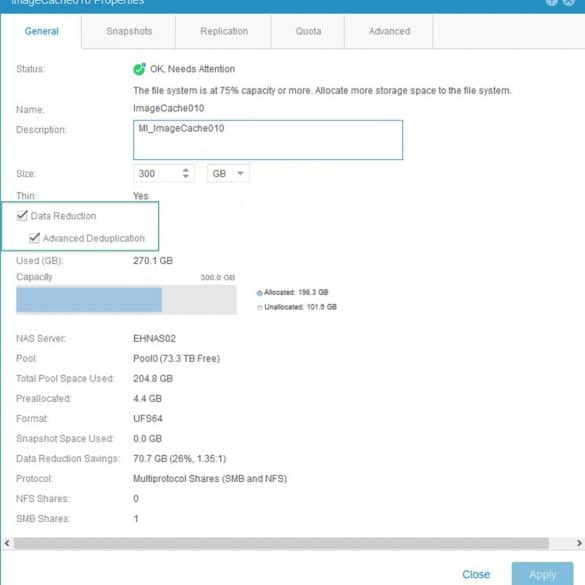Screen dimensions: 585x585
Task: Toggle the Data Reduction checkbox
Action: coord(22,215)
